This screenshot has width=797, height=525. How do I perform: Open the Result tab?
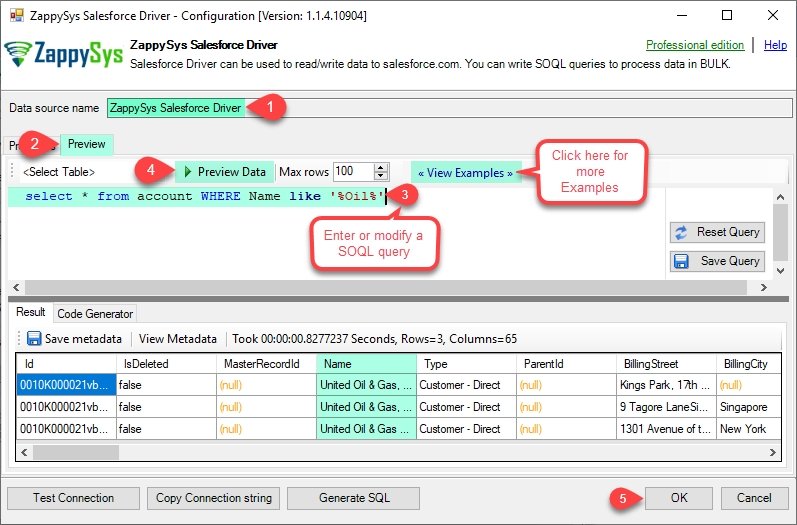30,312
